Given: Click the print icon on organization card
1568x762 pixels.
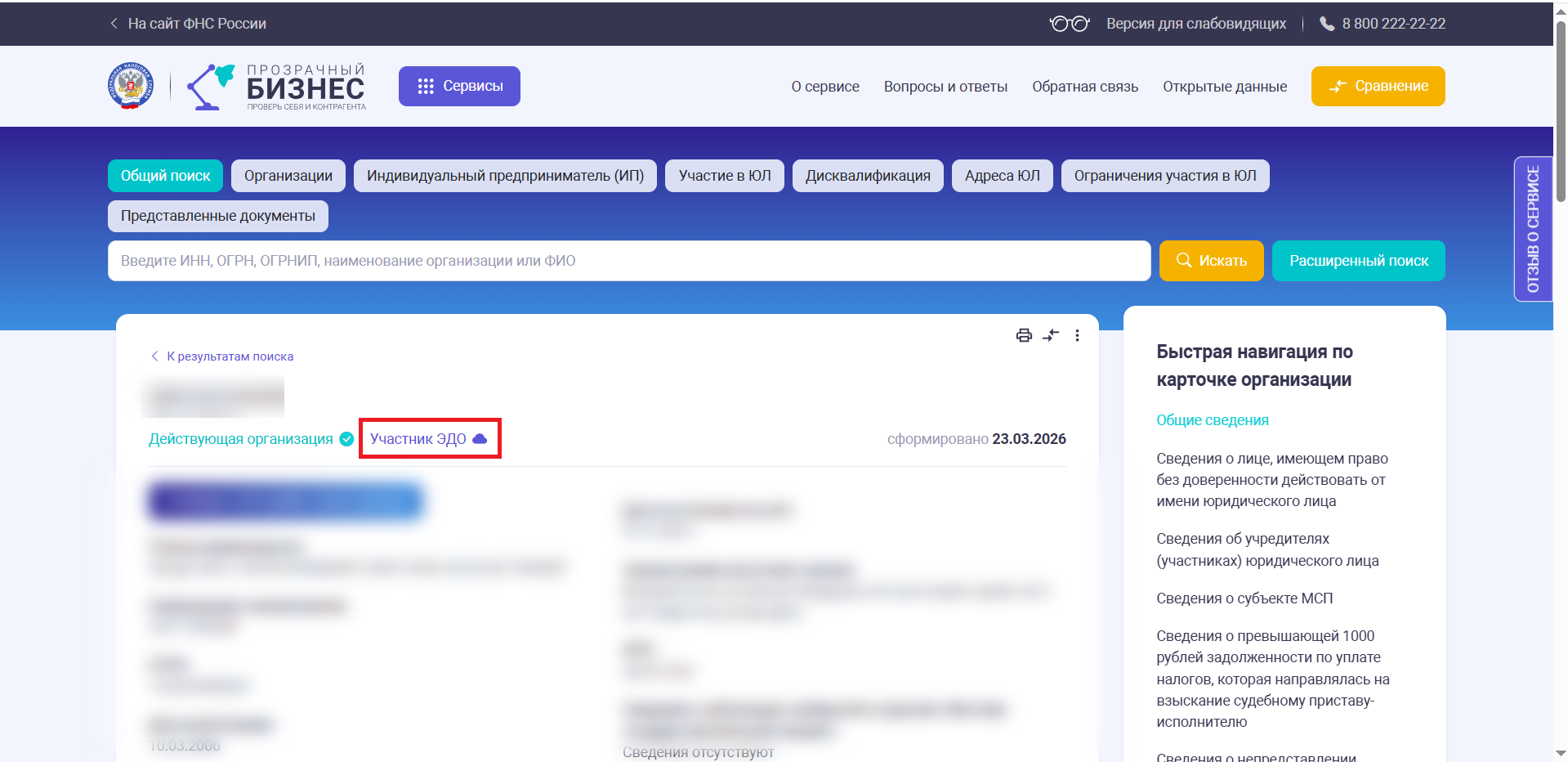Looking at the screenshot, I should (x=1024, y=335).
